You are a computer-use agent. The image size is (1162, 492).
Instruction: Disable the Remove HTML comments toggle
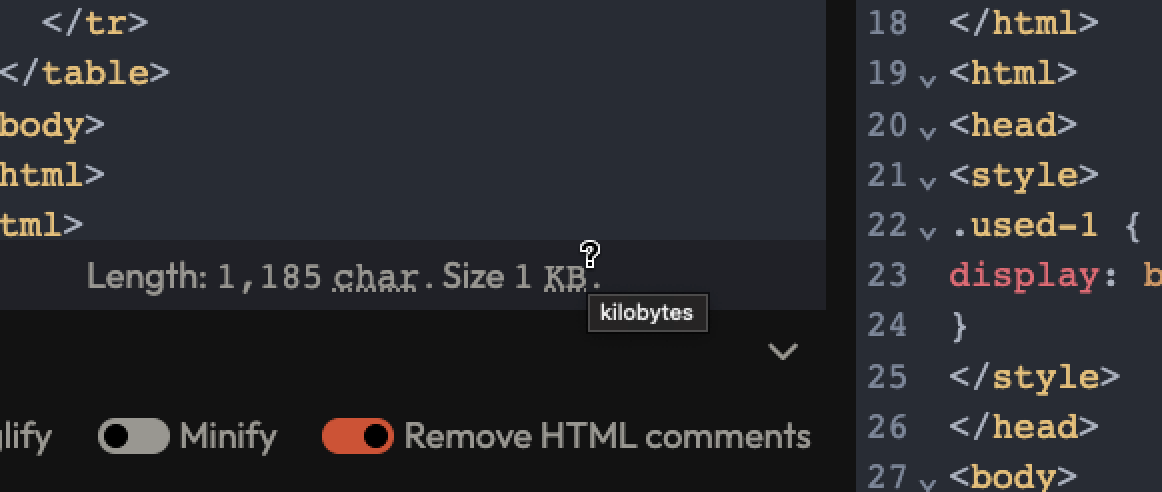(x=358, y=436)
